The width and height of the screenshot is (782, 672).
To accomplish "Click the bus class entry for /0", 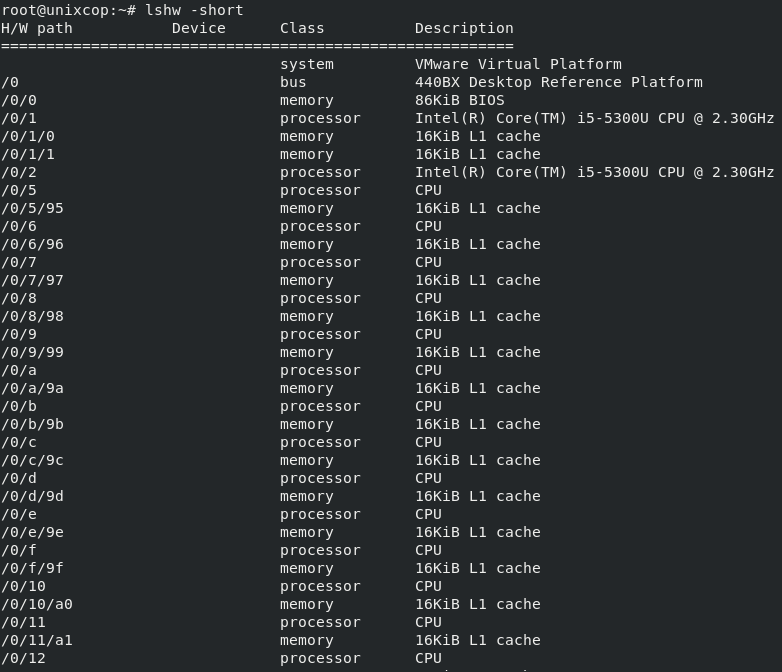I will coord(293,82).
